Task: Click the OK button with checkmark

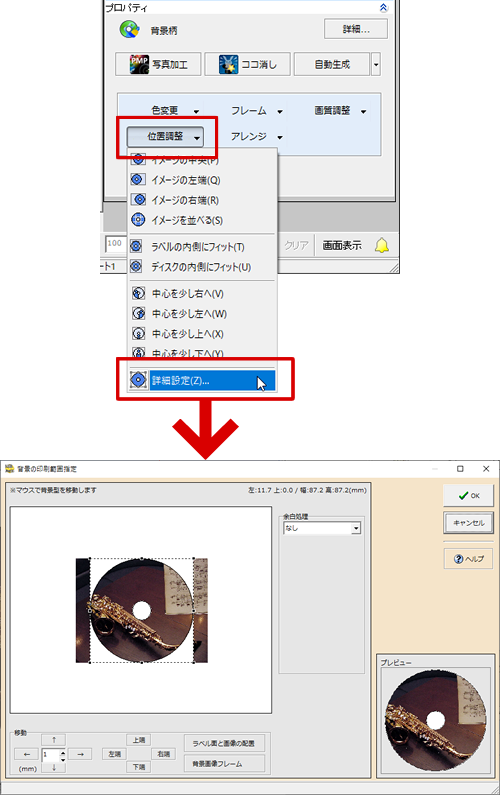Action: [x=469, y=495]
